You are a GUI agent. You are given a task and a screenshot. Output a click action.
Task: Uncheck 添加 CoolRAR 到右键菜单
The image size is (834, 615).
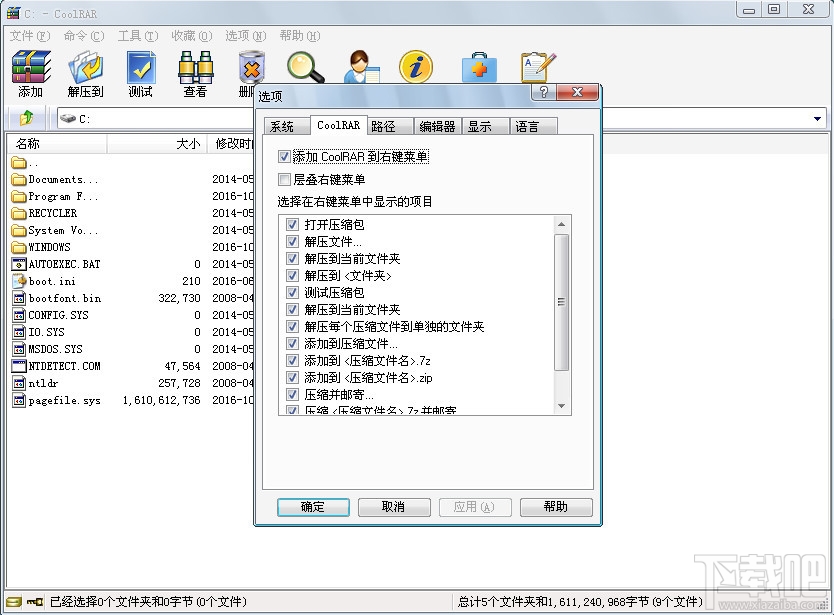285,157
